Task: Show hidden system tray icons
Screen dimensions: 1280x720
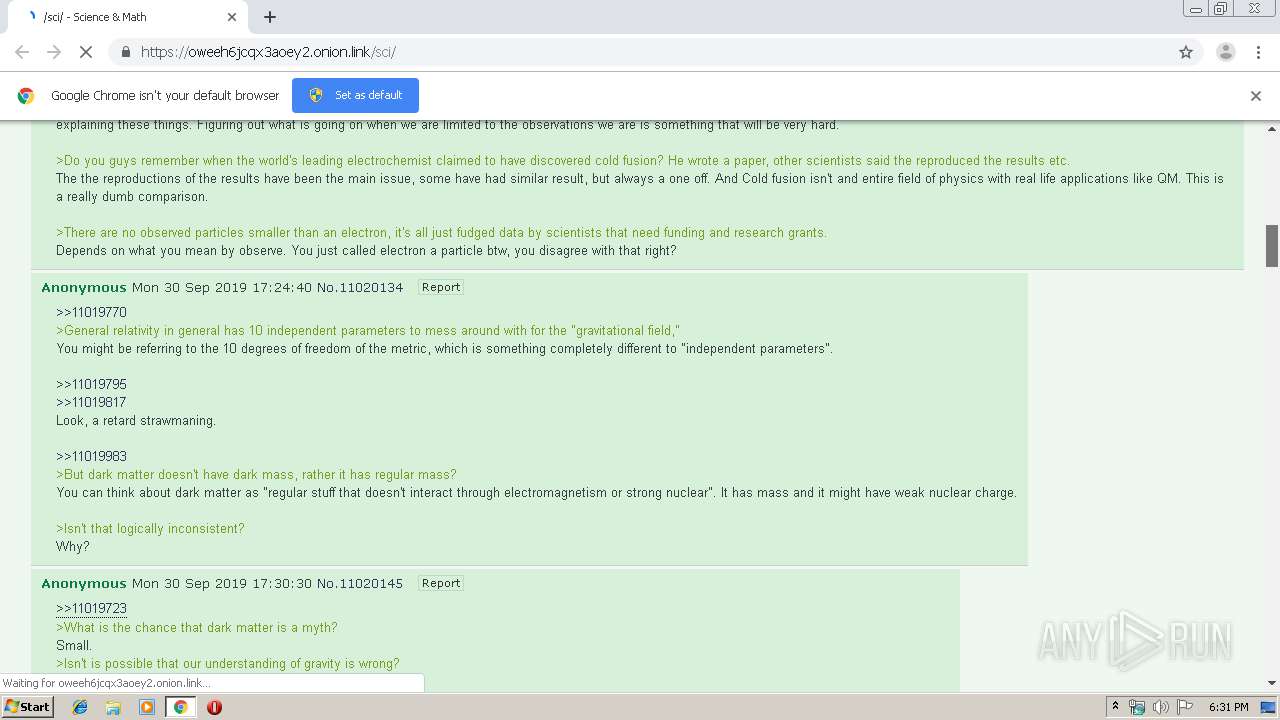Action: point(1116,707)
